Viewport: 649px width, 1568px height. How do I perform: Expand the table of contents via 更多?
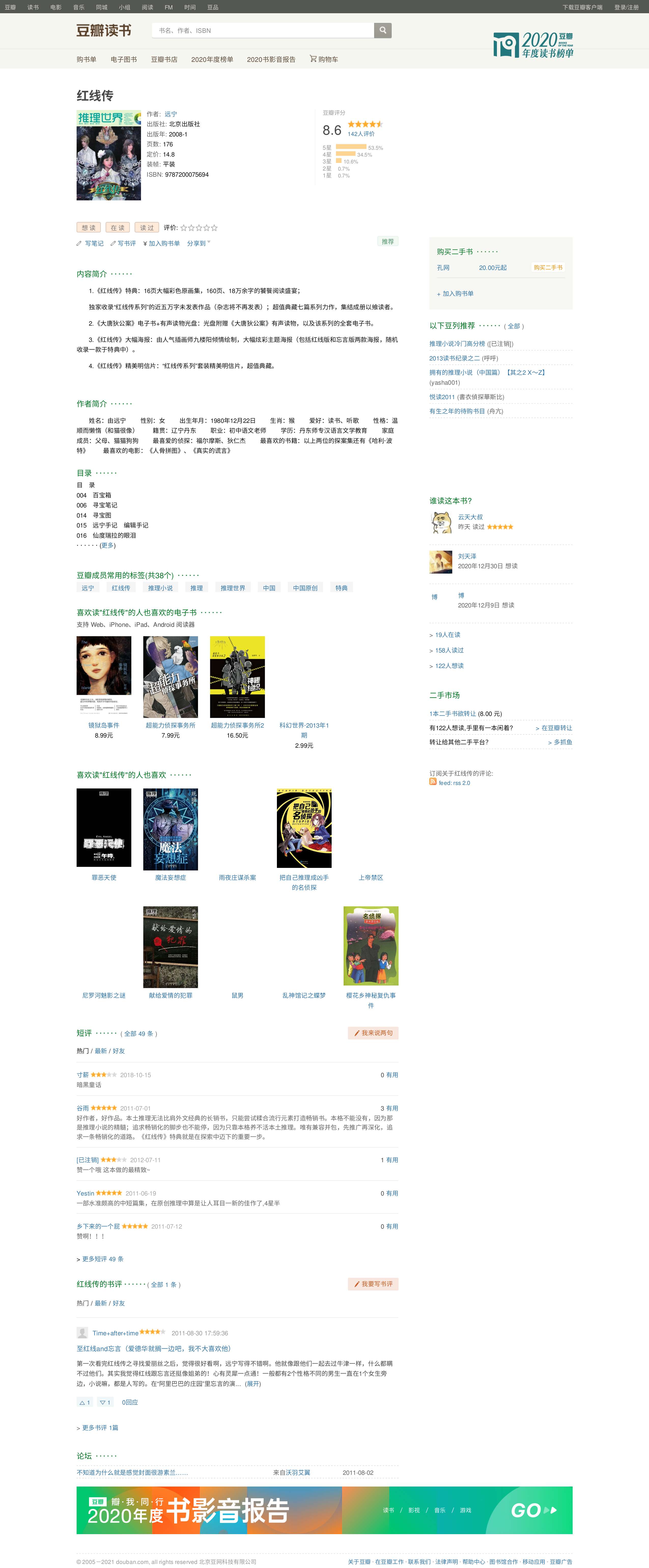coord(108,545)
